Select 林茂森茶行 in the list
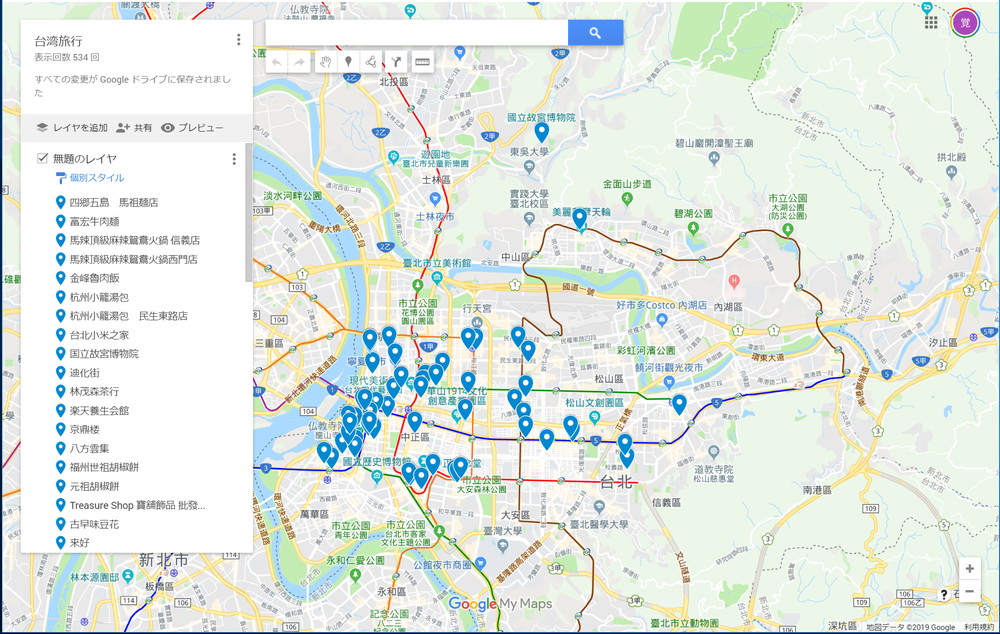 click(94, 392)
